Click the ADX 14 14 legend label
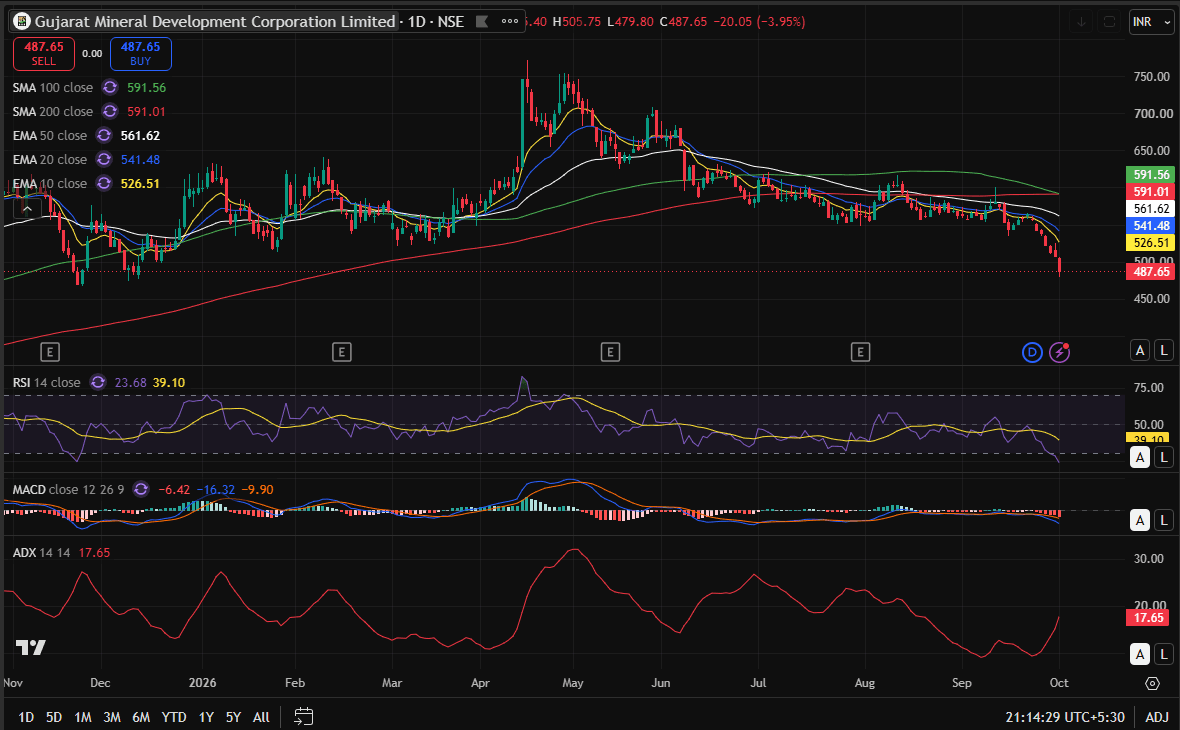1180x730 pixels. pyautogui.click(x=41, y=552)
